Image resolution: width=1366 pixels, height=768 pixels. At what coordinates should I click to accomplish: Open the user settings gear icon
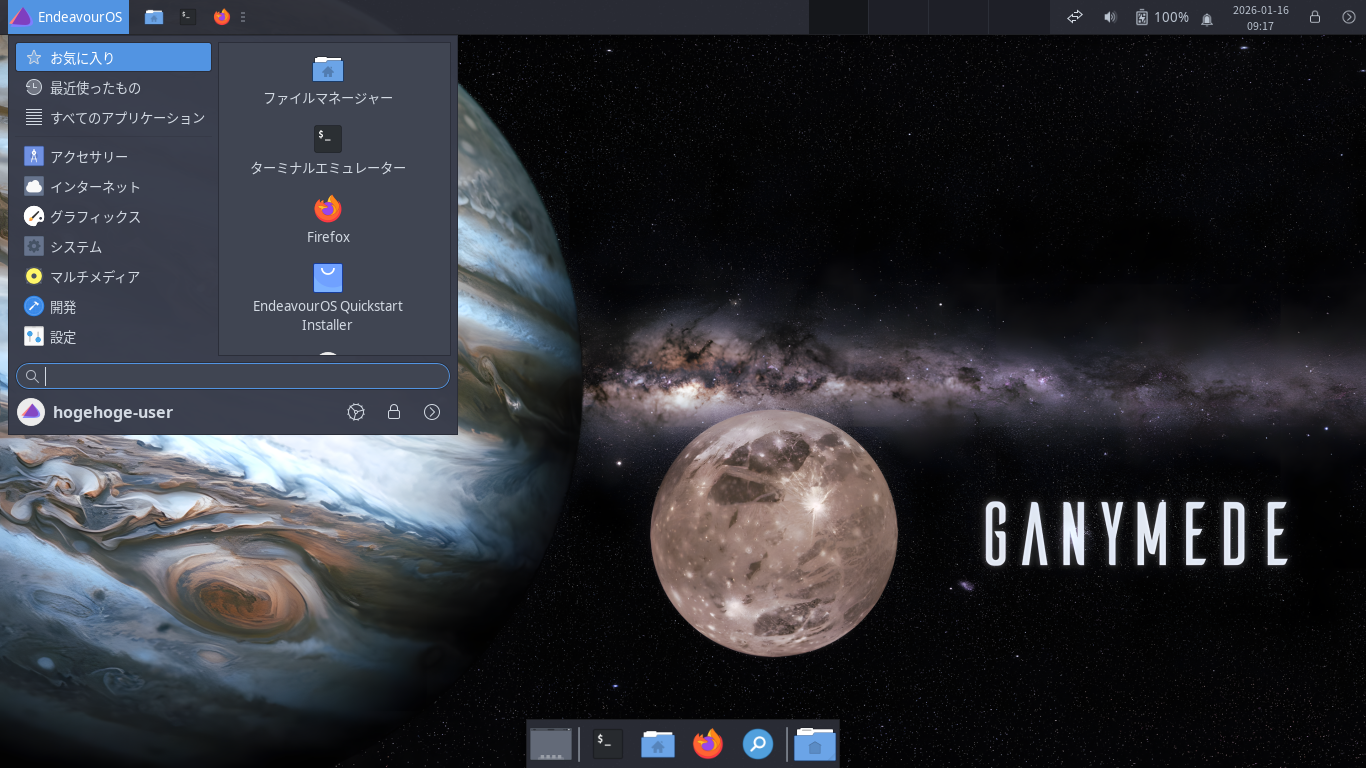pyautogui.click(x=356, y=412)
